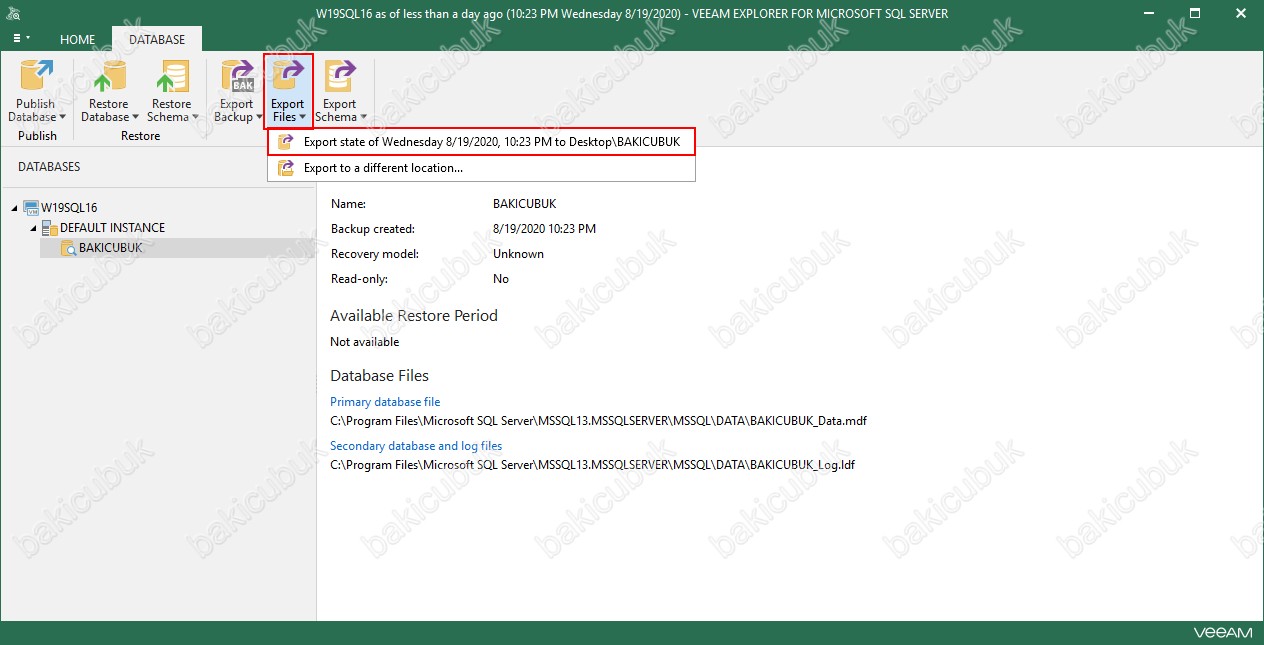The height and width of the screenshot is (645, 1264).
Task: Click the Export Schema icon
Action: (339, 76)
